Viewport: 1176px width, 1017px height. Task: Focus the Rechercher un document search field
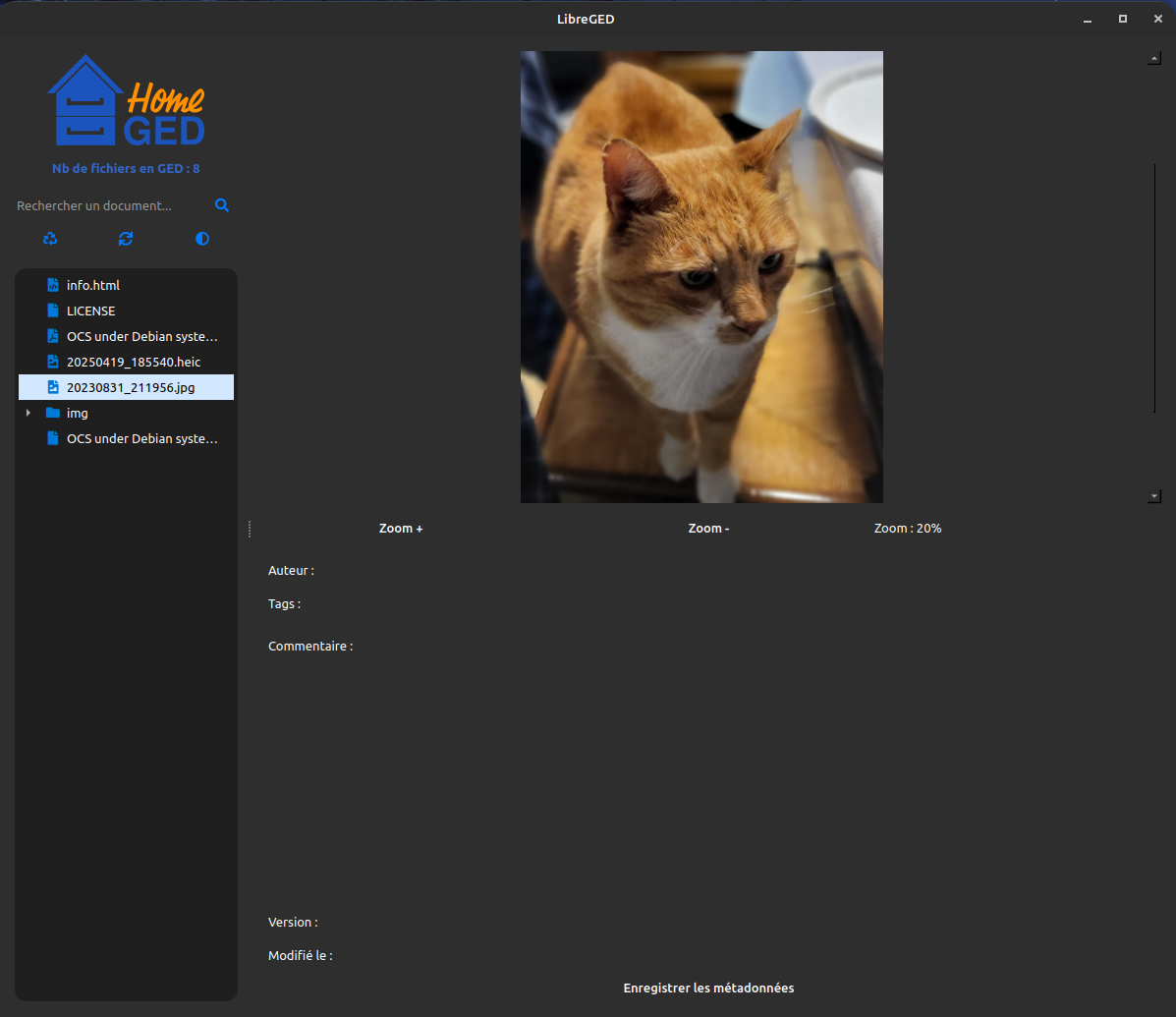point(108,205)
